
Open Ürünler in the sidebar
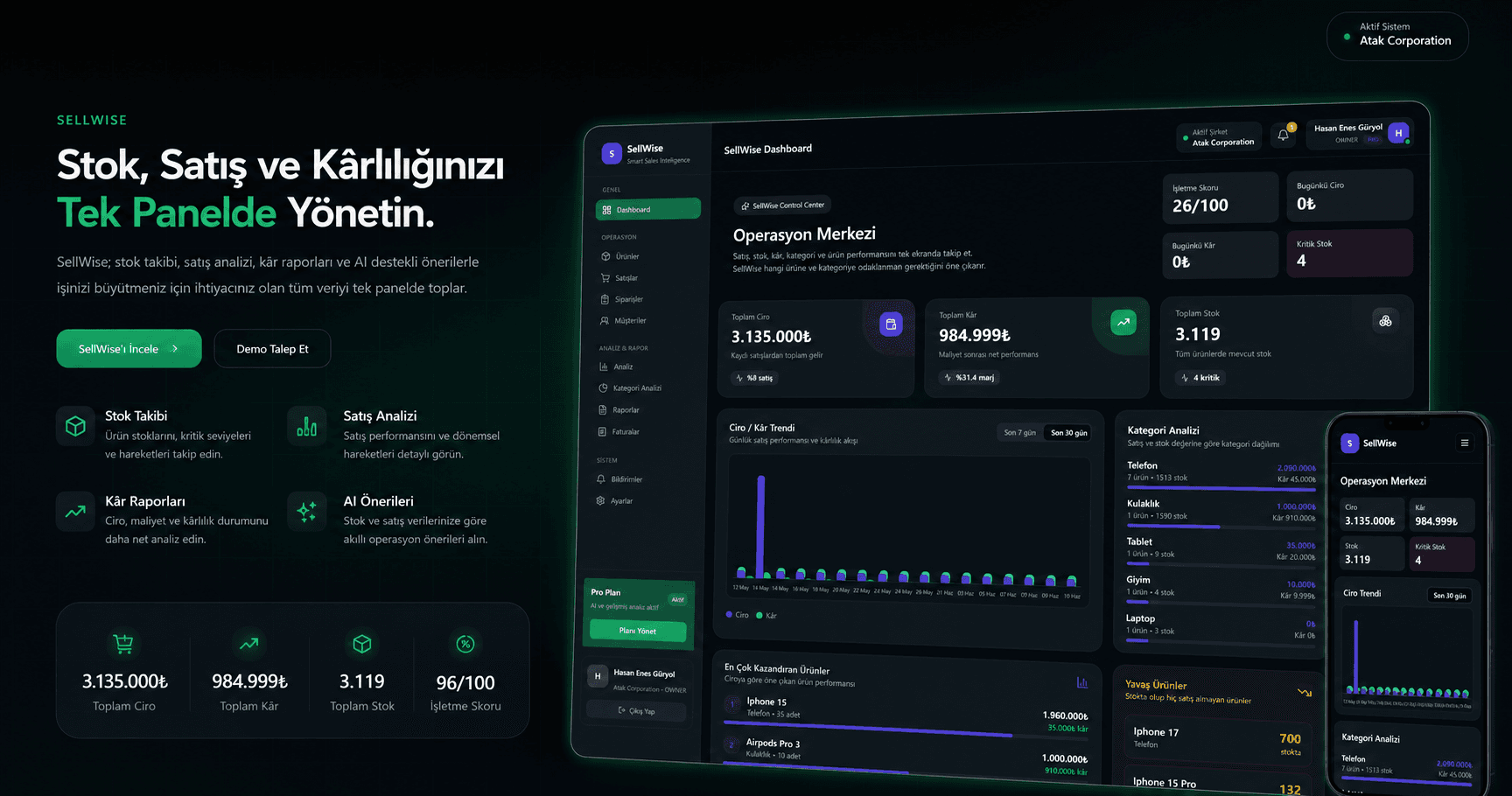click(626, 257)
